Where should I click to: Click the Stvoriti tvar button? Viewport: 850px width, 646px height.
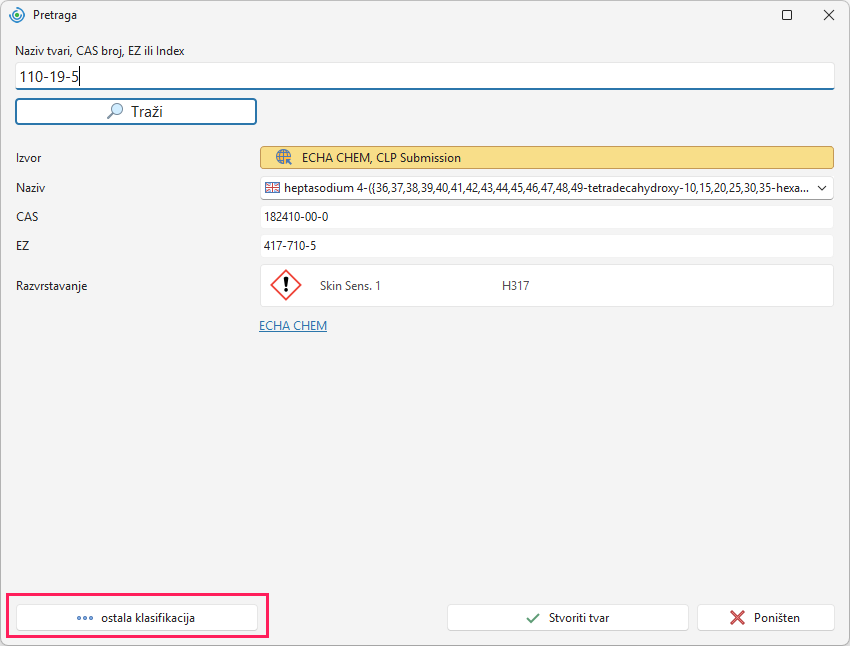[x=568, y=618]
